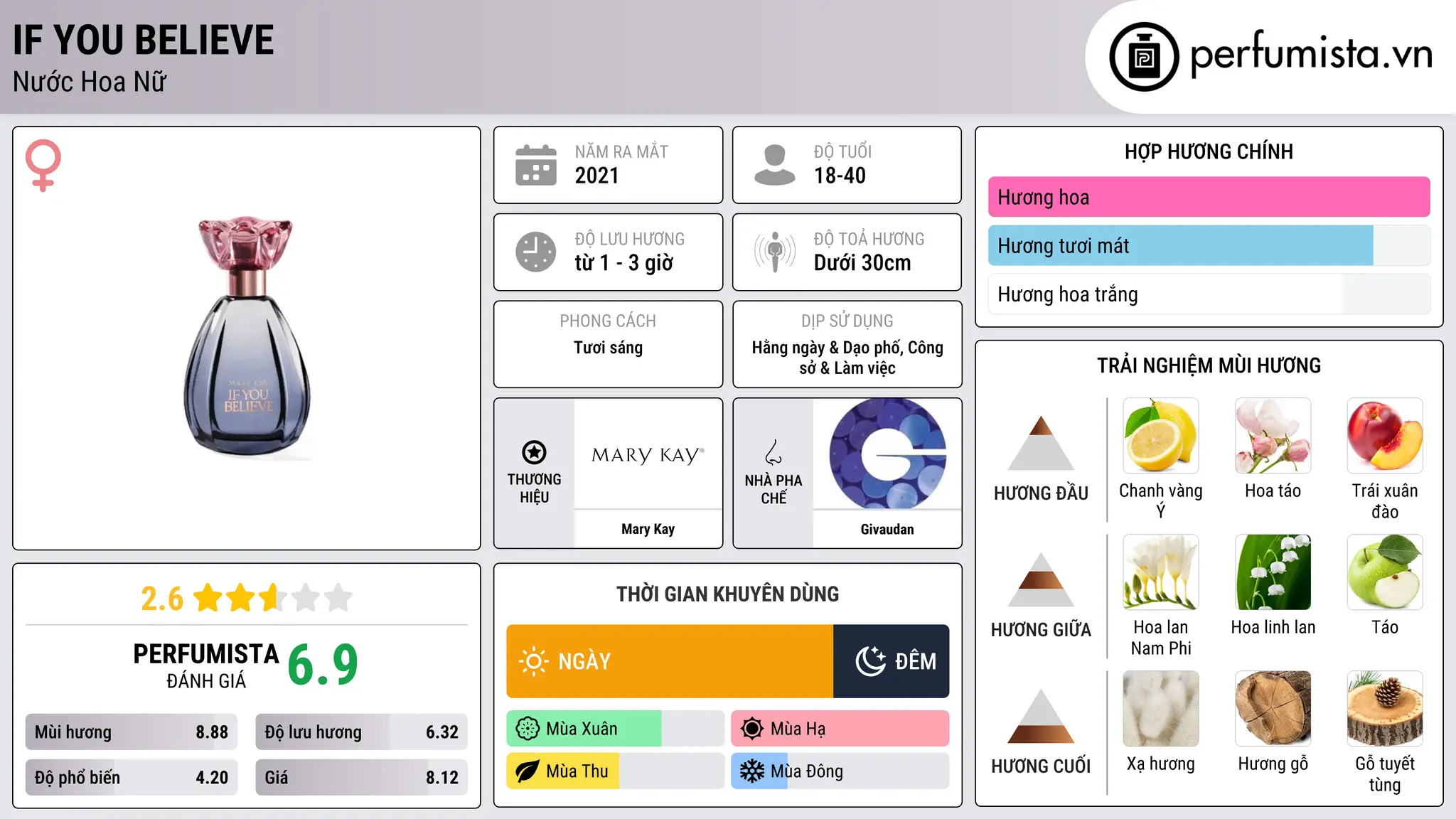Click the green Mùa Xuân season bar
This screenshot has width=1456, height=819.
coord(615,729)
